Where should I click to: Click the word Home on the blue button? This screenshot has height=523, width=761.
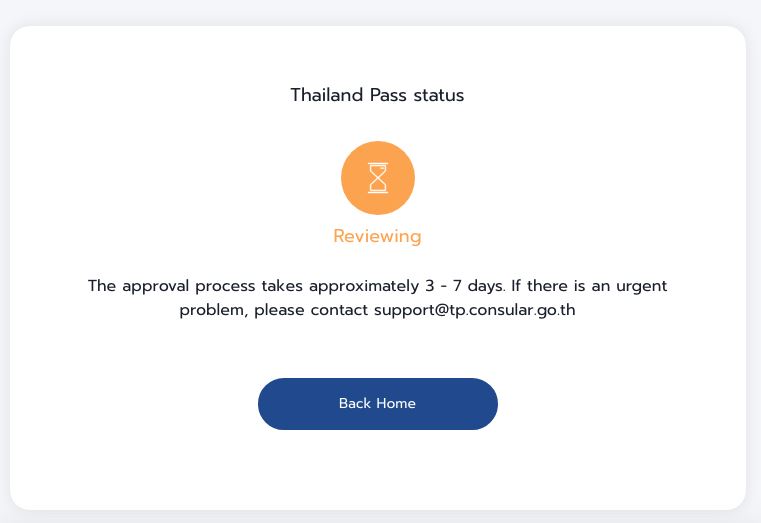[x=395, y=404]
